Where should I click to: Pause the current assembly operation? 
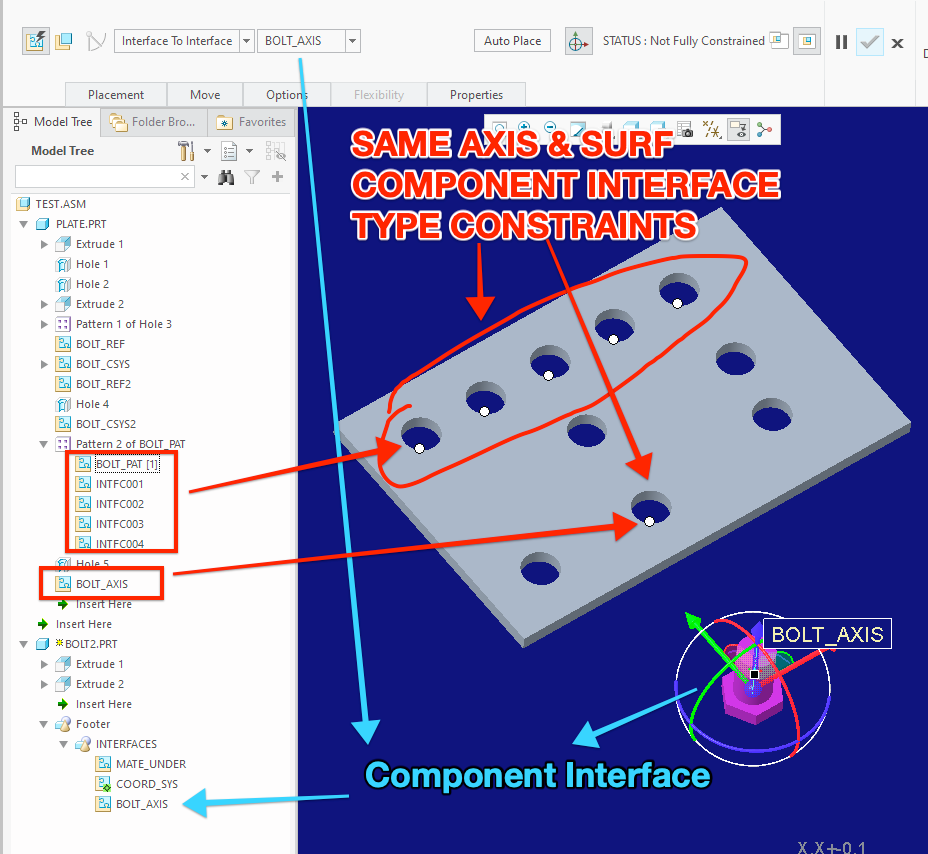(x=842, y=42)
